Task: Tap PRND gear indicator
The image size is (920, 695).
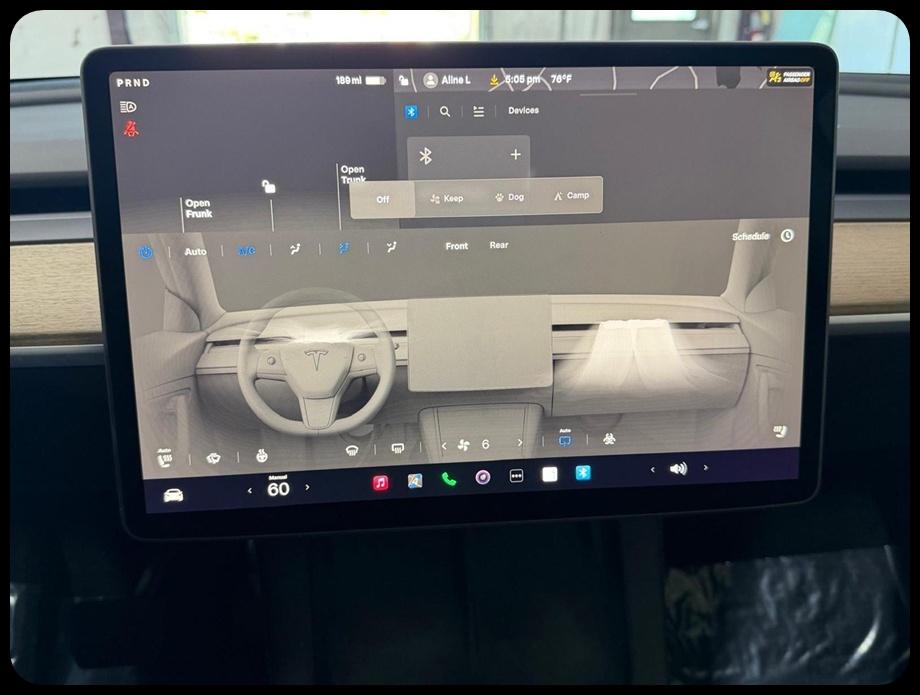Action: 133,83
